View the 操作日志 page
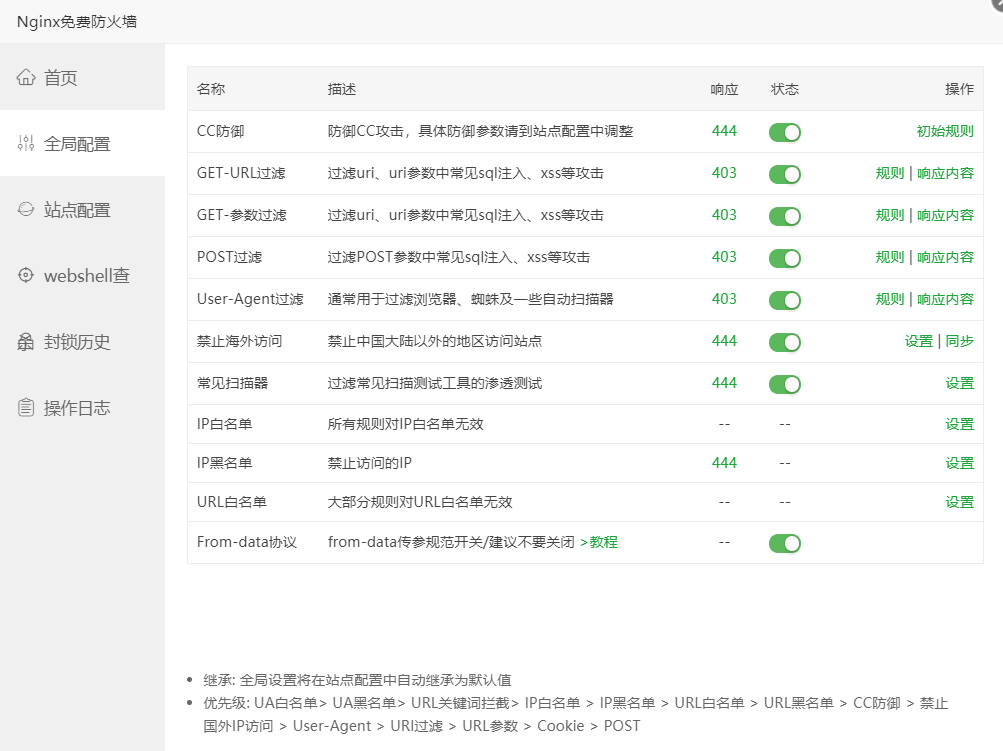The image size is (1003, 751). tap(83, 407)
